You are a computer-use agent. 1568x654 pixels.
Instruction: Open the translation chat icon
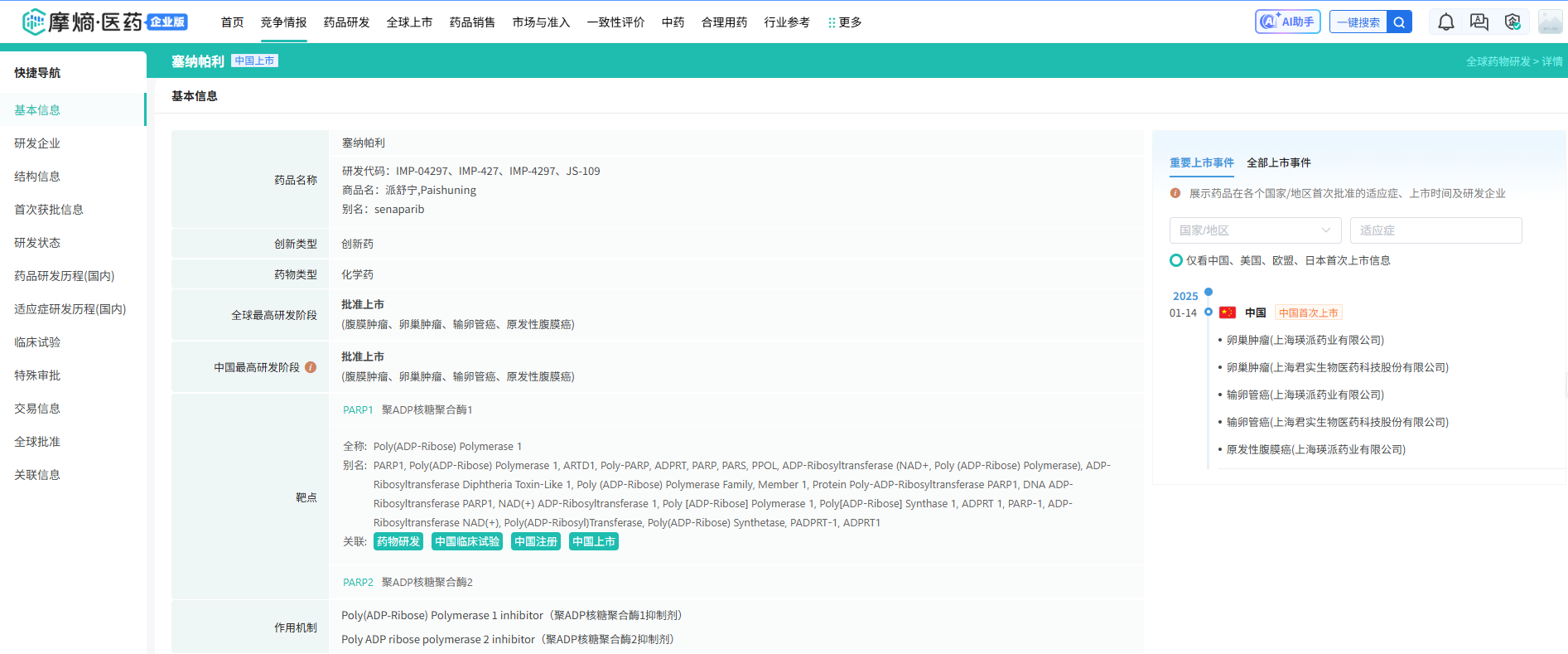[1479, 22]
